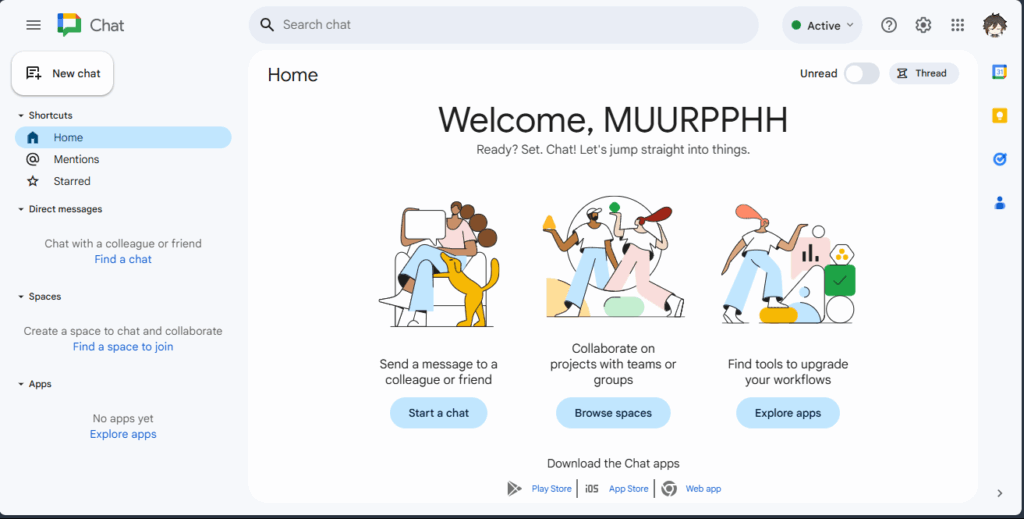
Task: Click the Help question mark icon
Action: [x=889, y=25]
